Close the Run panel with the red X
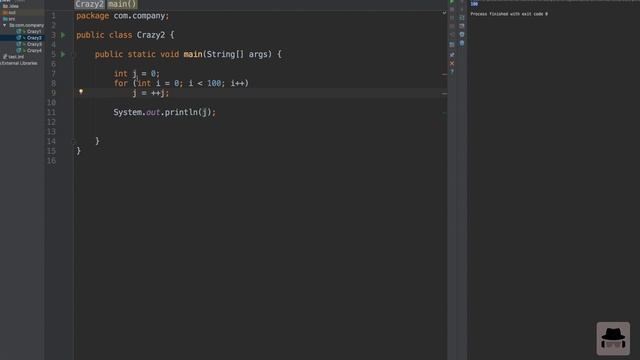Image resolution: width=640 pixels, height=360 pixels. pos(452,63)
